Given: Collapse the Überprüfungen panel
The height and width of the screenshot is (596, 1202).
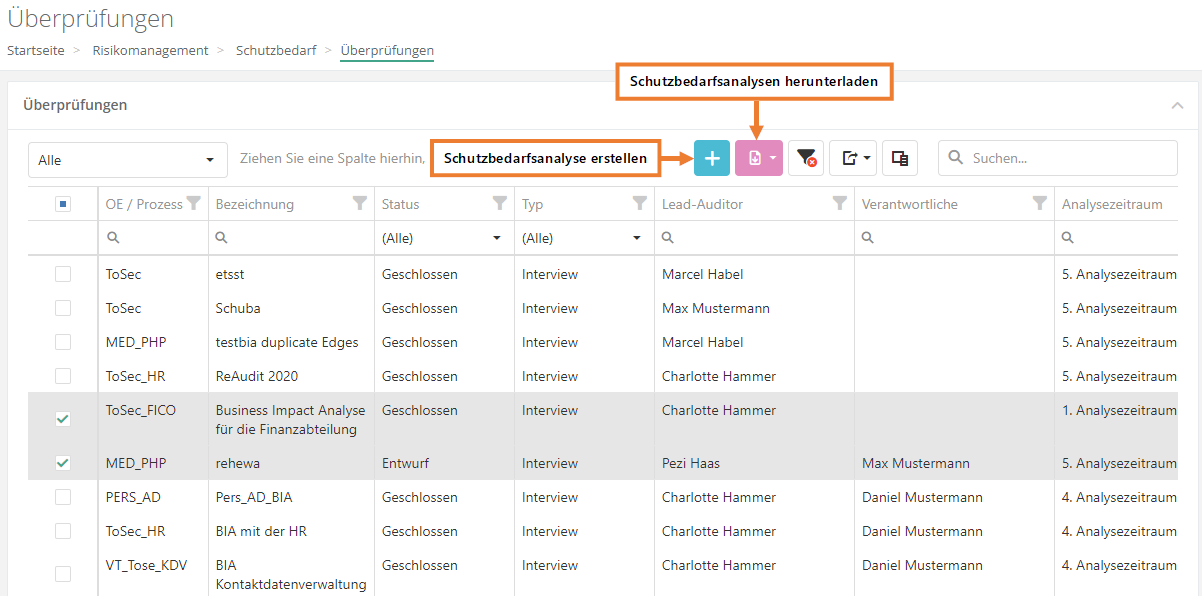Looking at the screenshot, I should [1176, 105].
